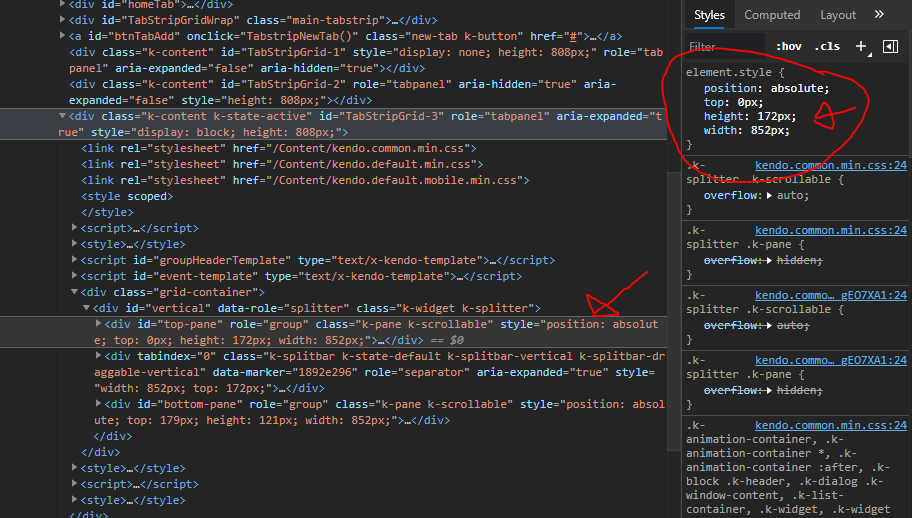The image size is (912, 518).
Task: Open kendo.commo… gEO7XA1:24 link for .k-scrollable rule
Action: click(831, 295)
